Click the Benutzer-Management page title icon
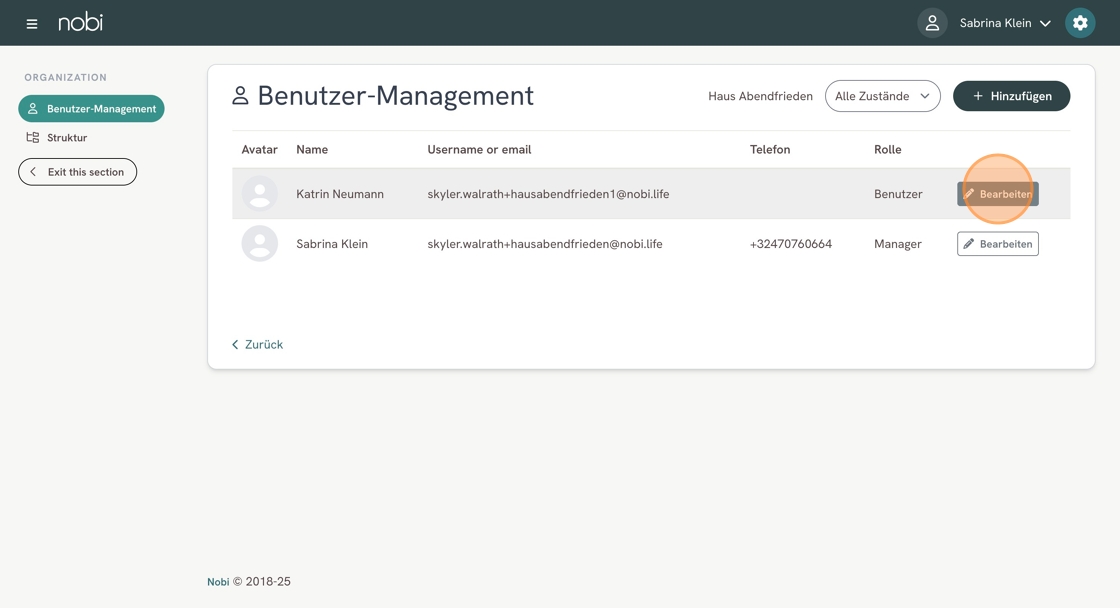Screen dimensions: 1120x608 pos(240,96)
